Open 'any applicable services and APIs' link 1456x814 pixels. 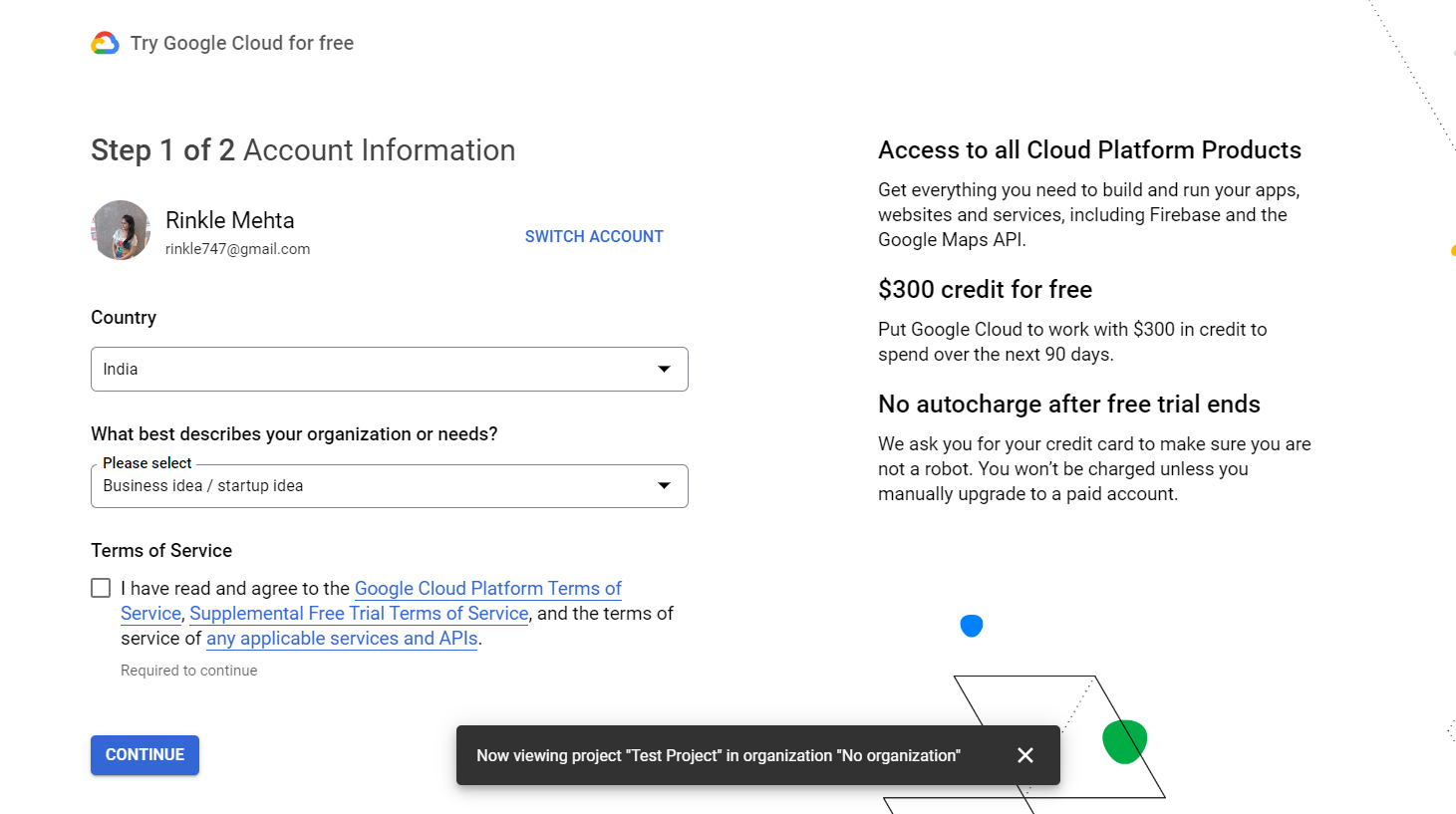(342, 639)
